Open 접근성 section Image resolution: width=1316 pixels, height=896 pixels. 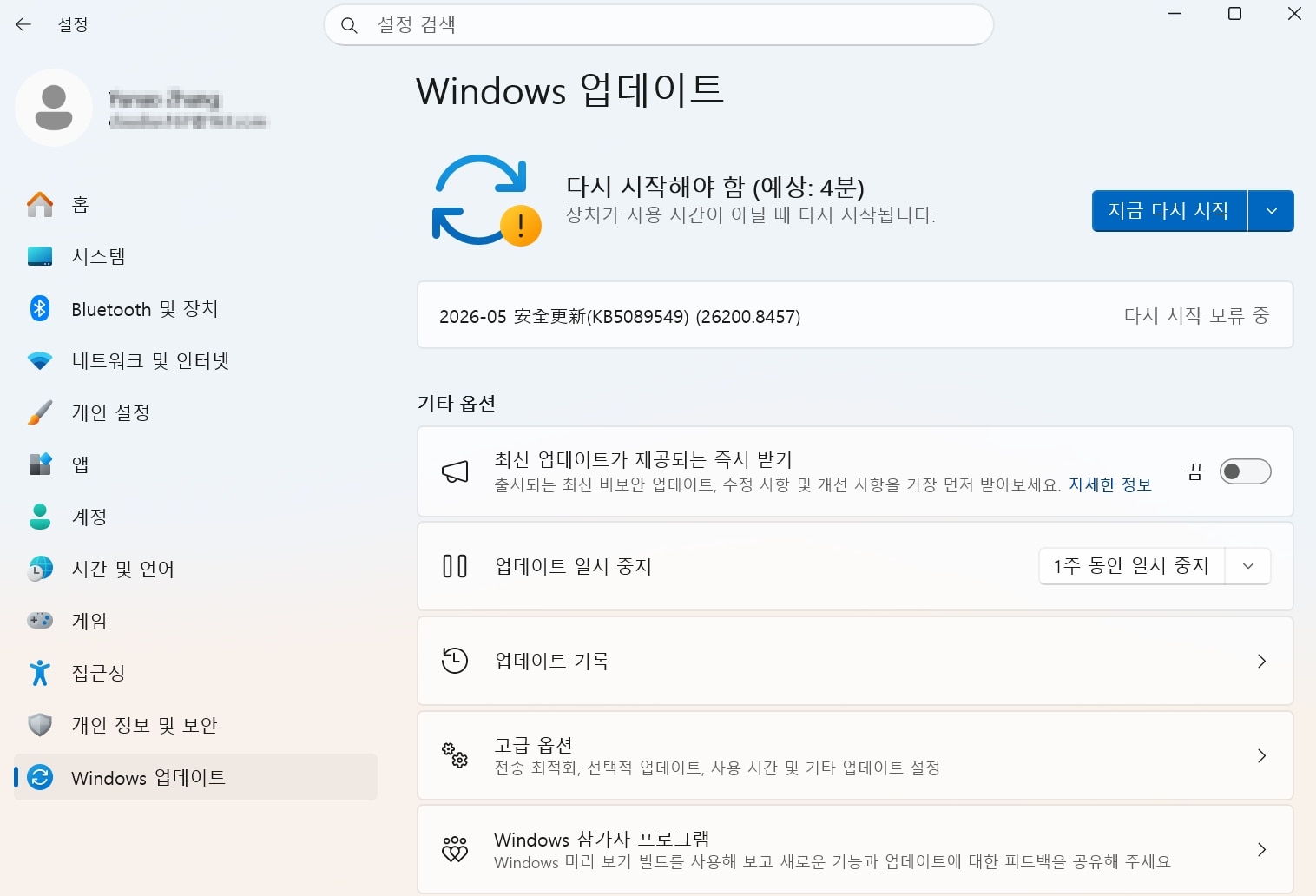point(196,673)
